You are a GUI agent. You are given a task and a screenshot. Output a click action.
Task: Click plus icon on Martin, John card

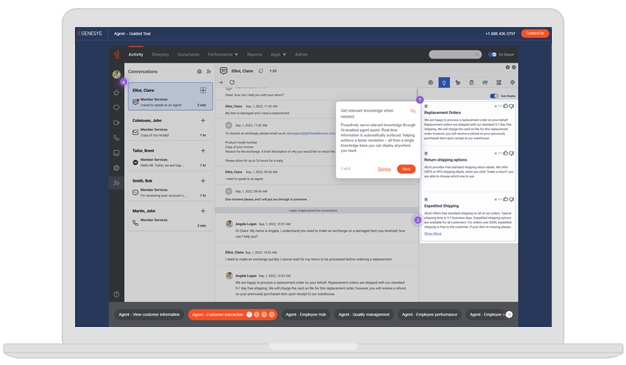click(x=203, y=210)
